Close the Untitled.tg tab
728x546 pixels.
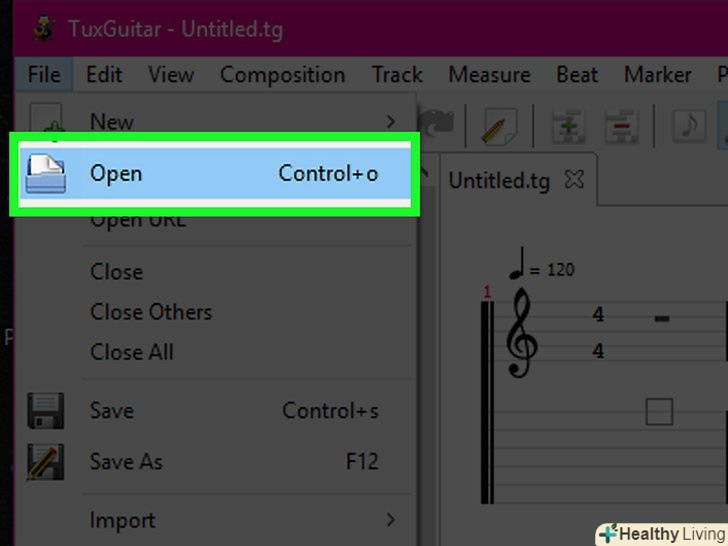click(x=574, y=179)
